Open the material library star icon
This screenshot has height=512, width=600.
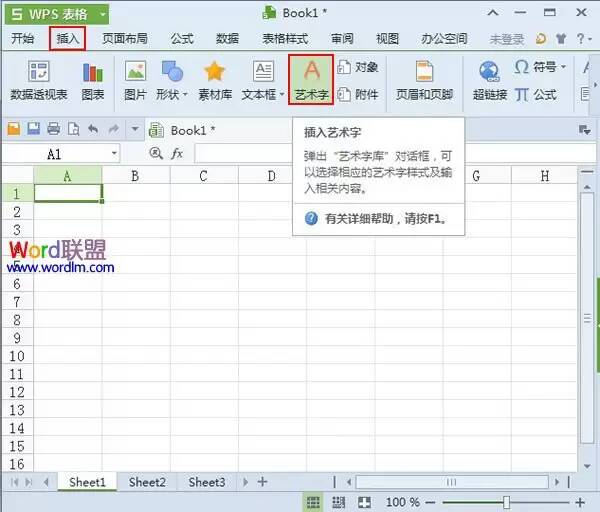214,72
